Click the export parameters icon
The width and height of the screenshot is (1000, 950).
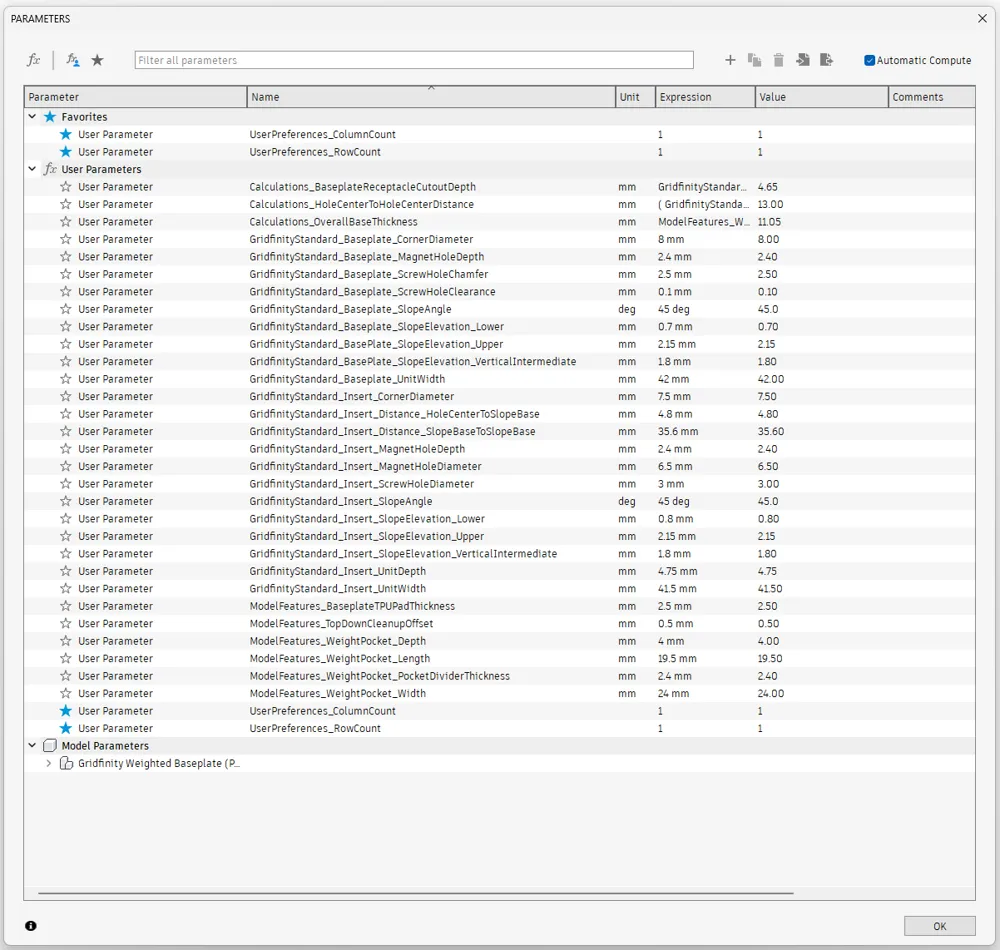(827, 60)
